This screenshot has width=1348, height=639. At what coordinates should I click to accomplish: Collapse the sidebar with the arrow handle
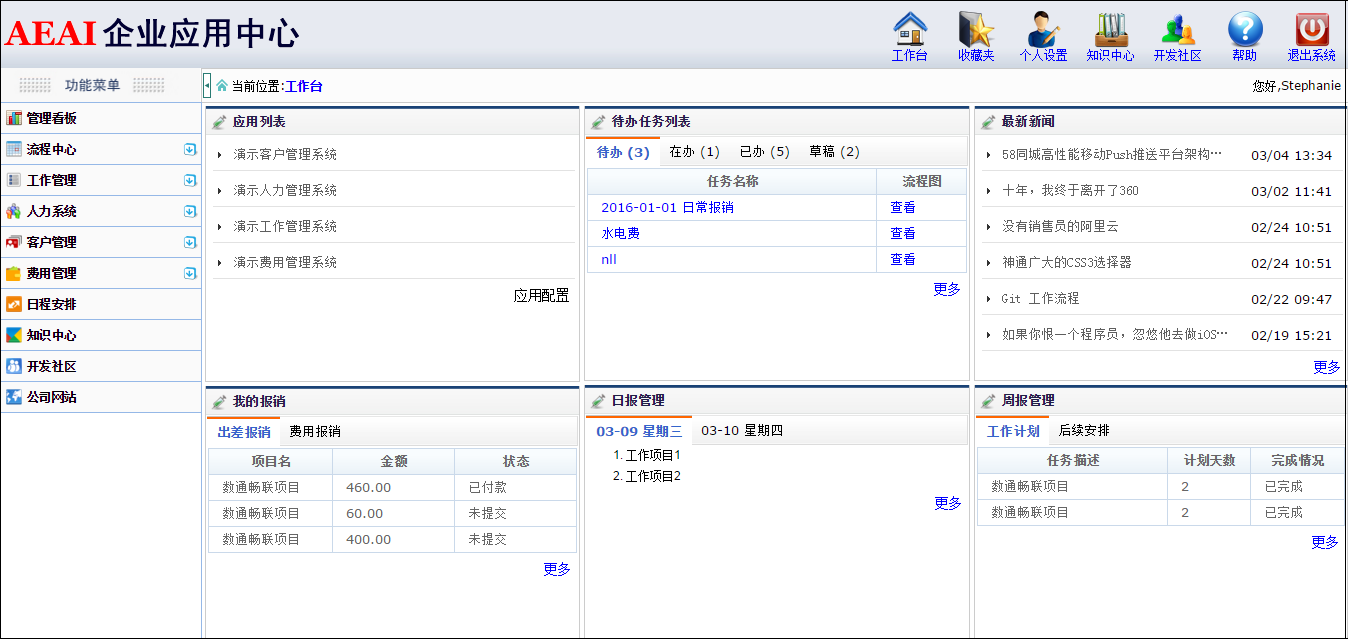click(x=207, y=86)
